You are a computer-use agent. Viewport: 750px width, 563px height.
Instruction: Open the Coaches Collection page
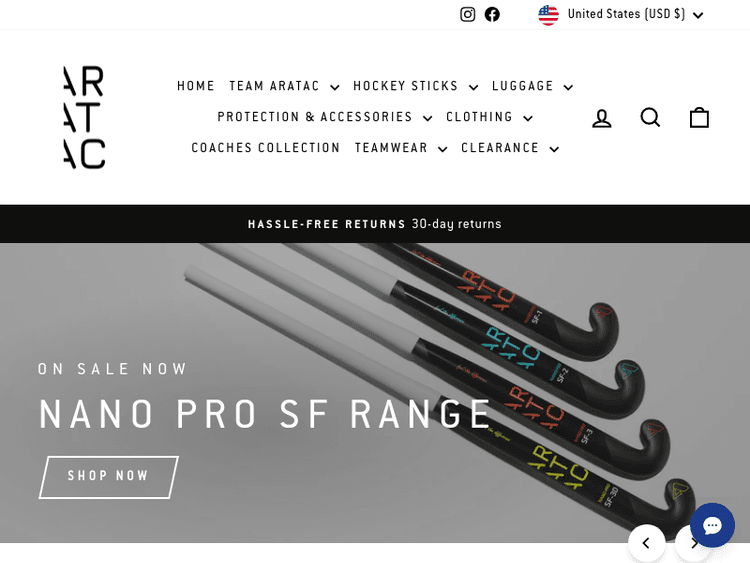265,148
